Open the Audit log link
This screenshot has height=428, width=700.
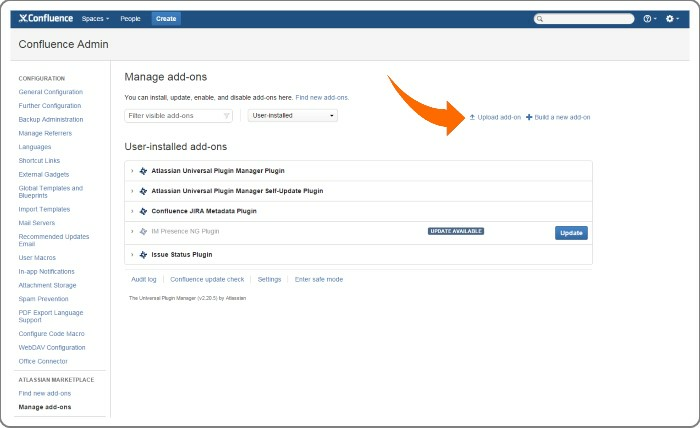pos(144,279)
